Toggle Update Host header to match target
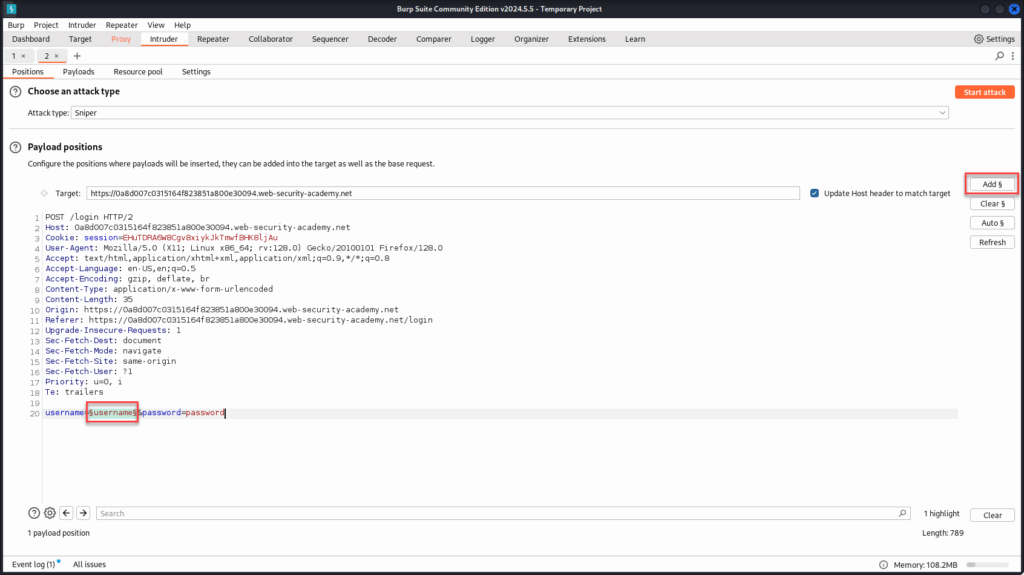 [x=814, y=193]
